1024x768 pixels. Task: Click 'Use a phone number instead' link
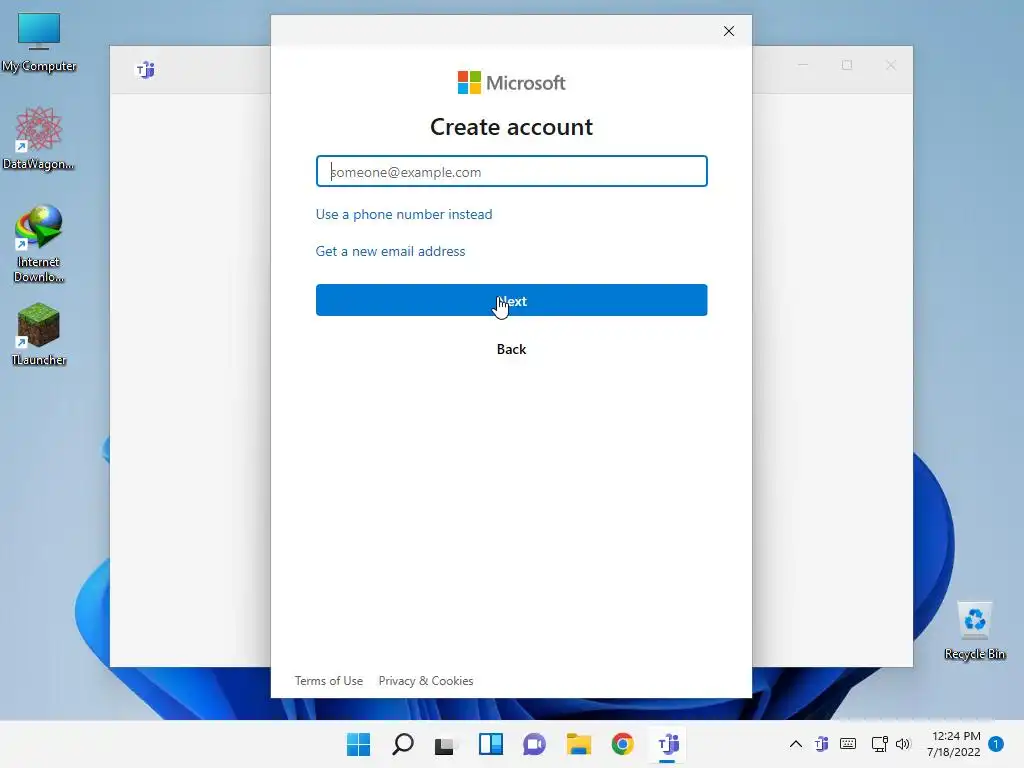click(404, 214)
